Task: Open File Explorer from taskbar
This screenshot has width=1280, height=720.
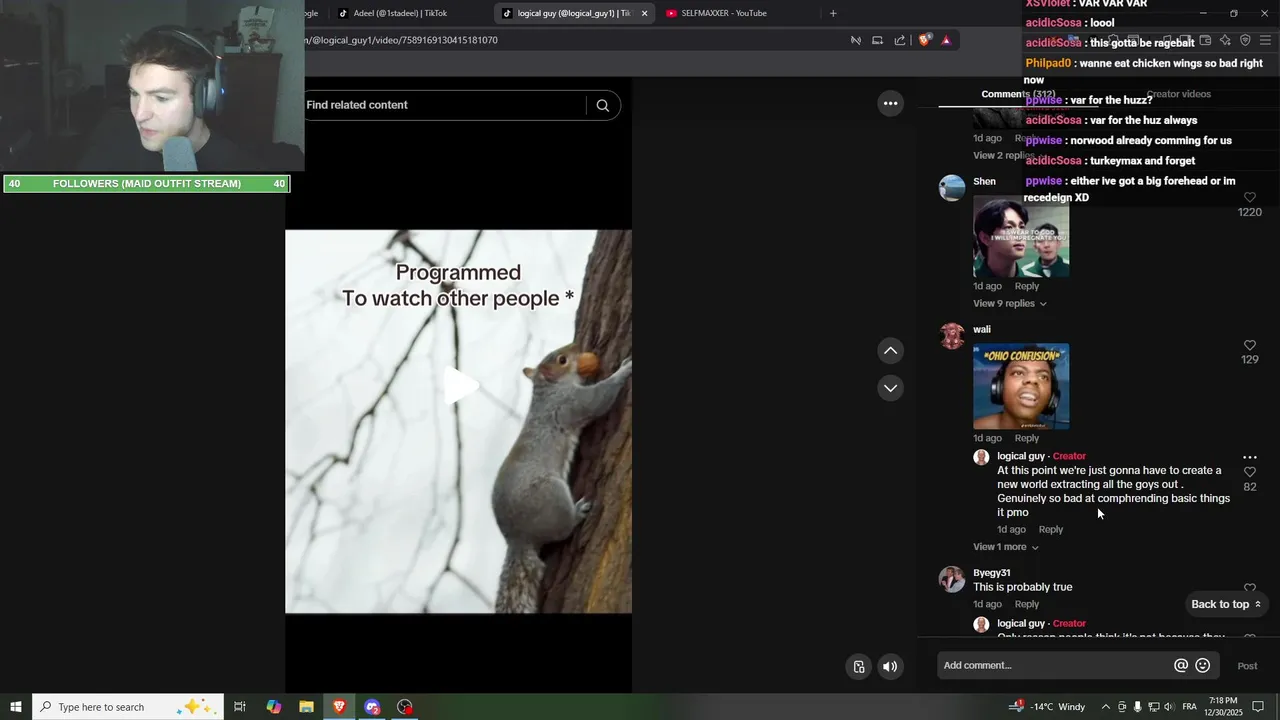Action: click(307, 707)
